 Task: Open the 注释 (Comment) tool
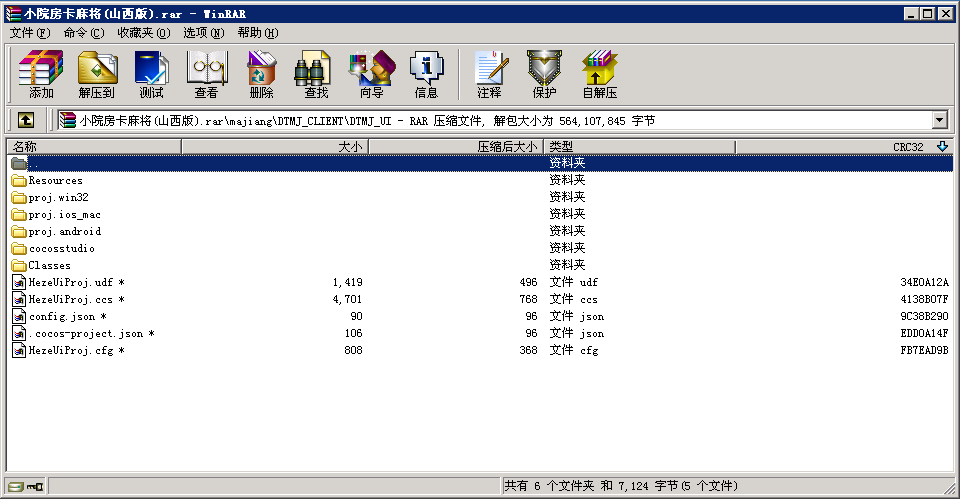coord(489,74)
